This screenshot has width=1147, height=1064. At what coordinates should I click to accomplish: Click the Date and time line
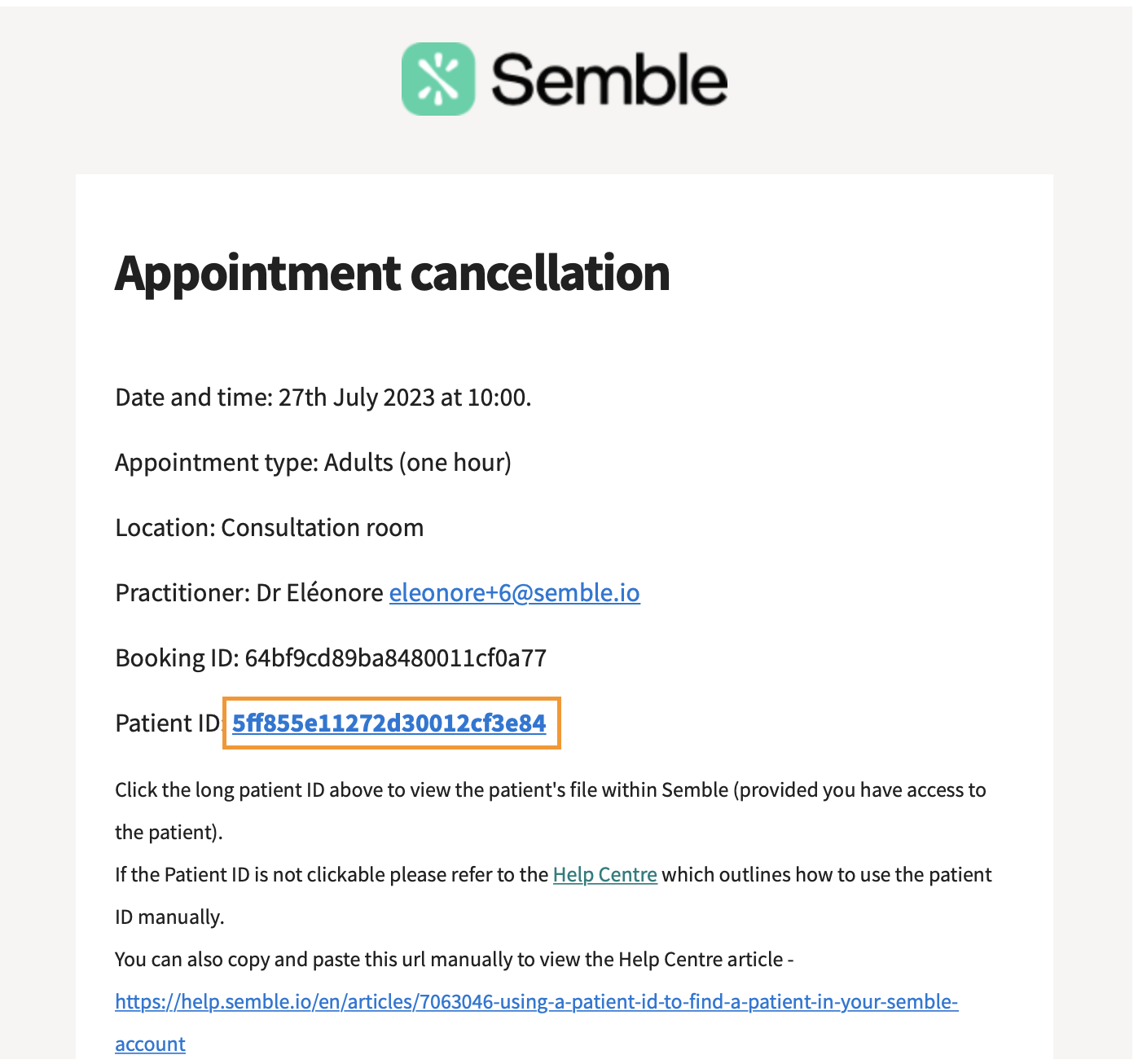323,397
